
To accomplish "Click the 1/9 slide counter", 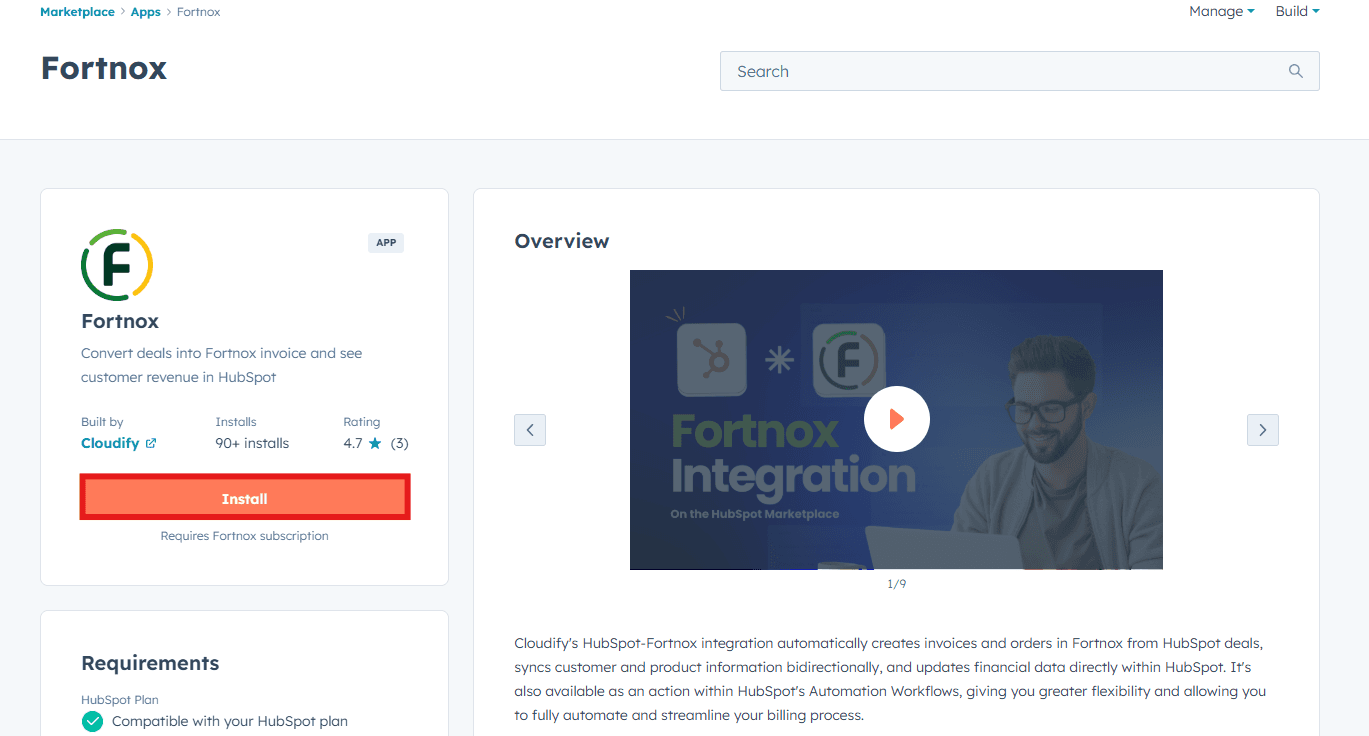I will [x=896, y=584].
